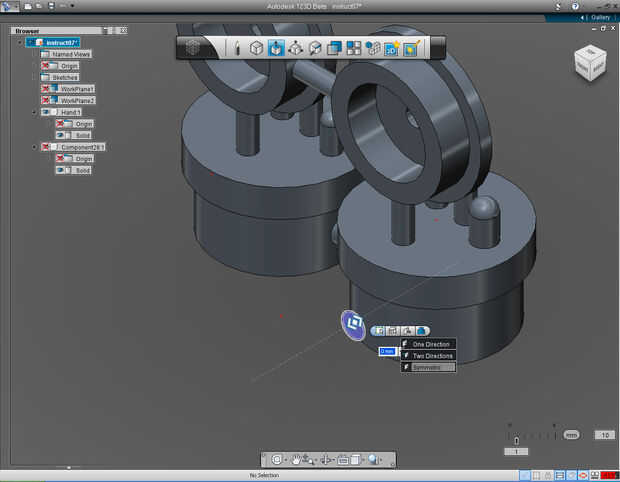The width and height of the screenshot is (620, 482).
Task: Open dropdown arrow beside zoom tool
Action: (316, 460)
